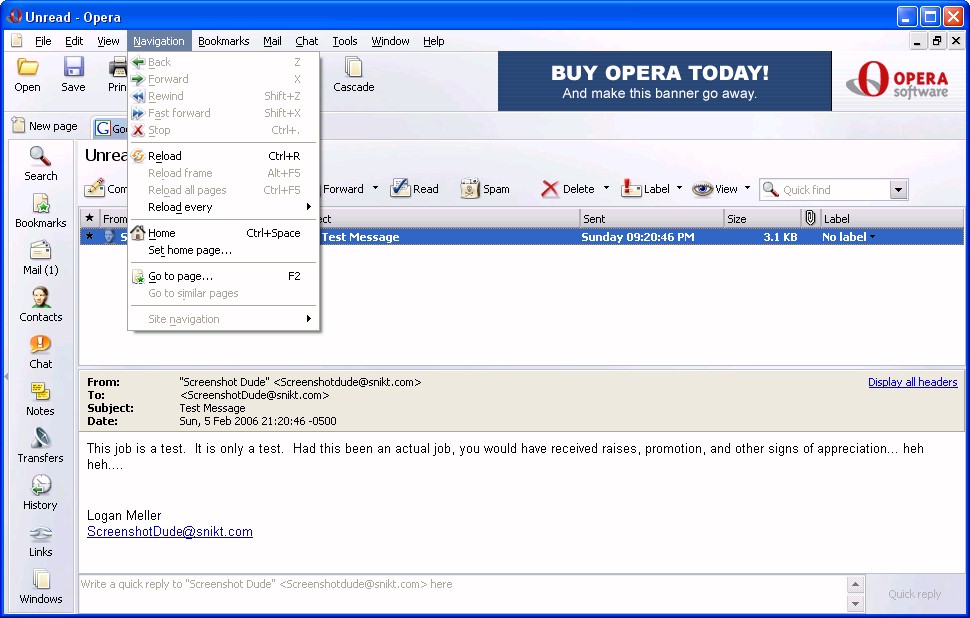Open the Delete button dropdown arrow
The height and width of the screenshot is (618, 970).
click(x=606, y=188)
